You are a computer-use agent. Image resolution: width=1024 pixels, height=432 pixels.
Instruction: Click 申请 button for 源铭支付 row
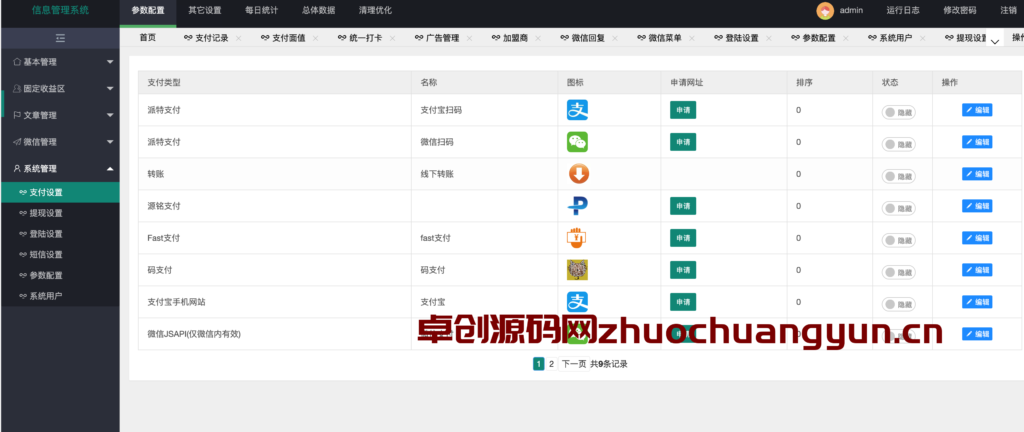[x=683, y=206]
